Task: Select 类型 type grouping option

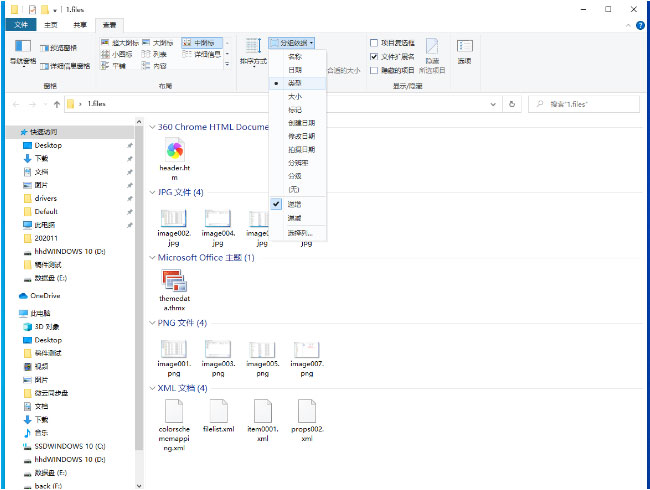Action: (x=297, y=83)
